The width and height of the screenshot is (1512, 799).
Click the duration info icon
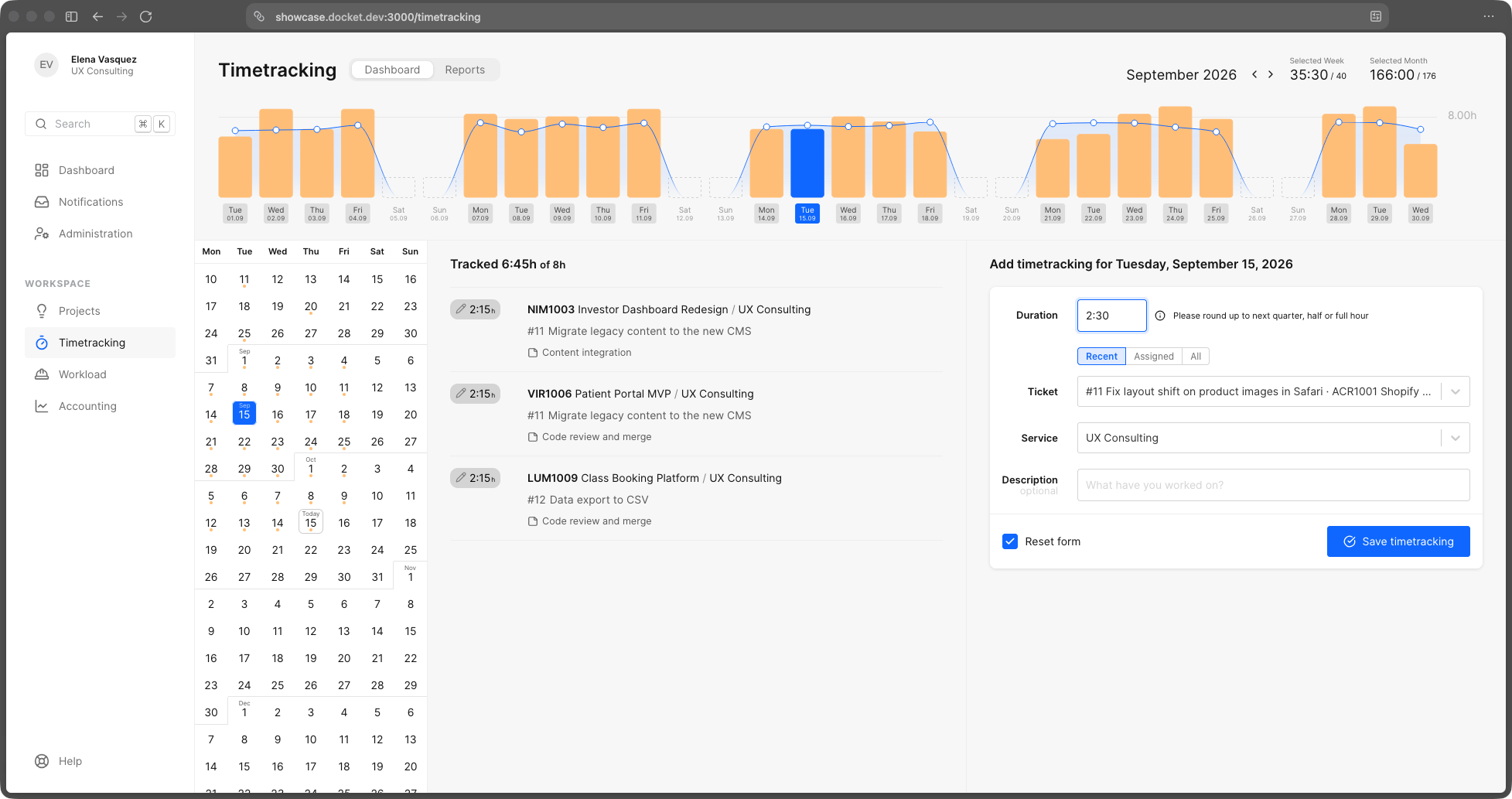click(1160, 316)
